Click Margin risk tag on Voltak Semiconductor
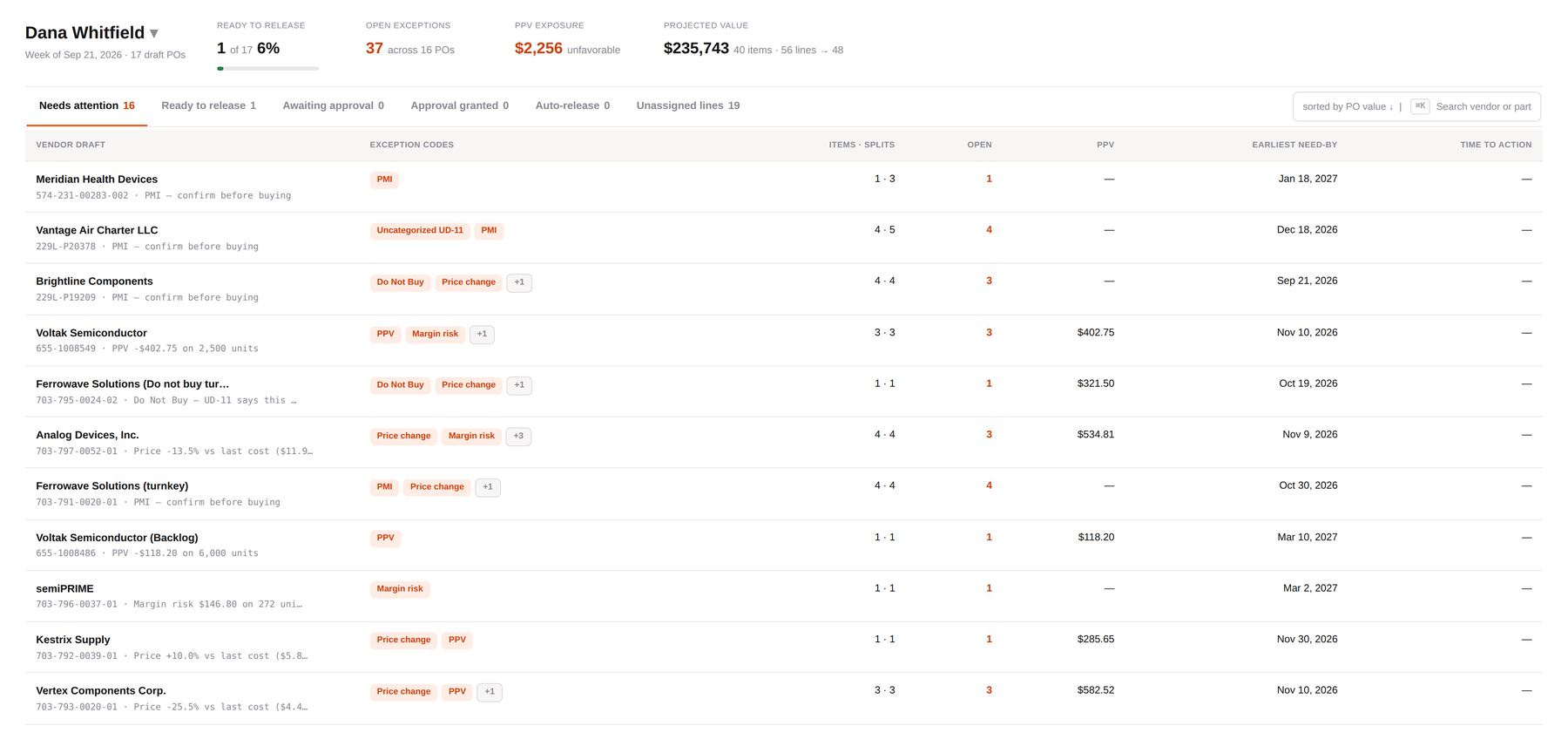 [x=435, y=334]
